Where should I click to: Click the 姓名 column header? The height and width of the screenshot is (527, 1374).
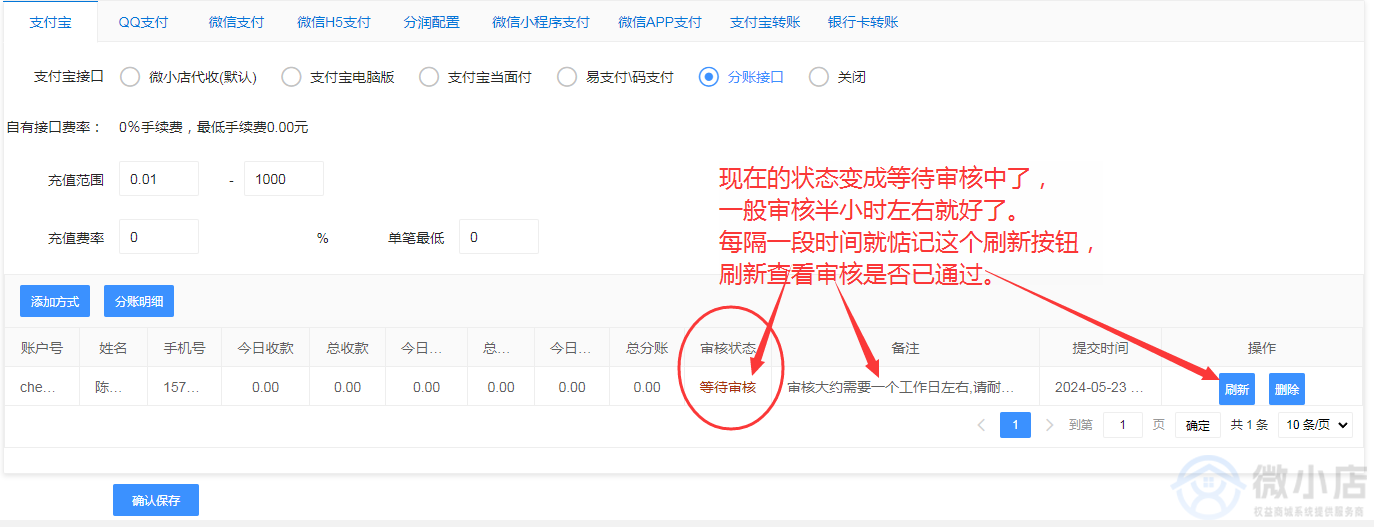[113, 348]
